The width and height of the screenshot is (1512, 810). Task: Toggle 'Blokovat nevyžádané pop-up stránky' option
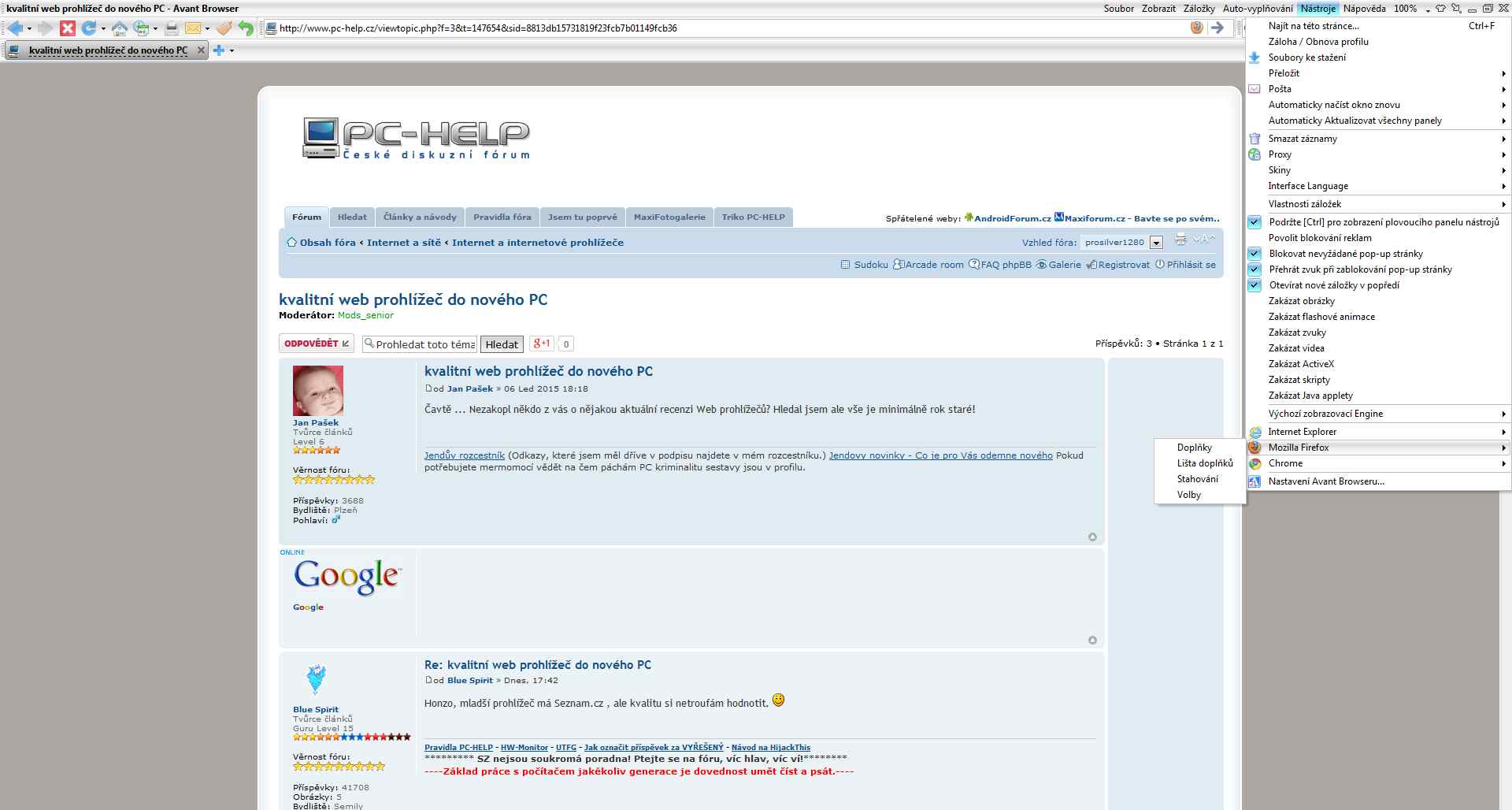click(1378, 254)
